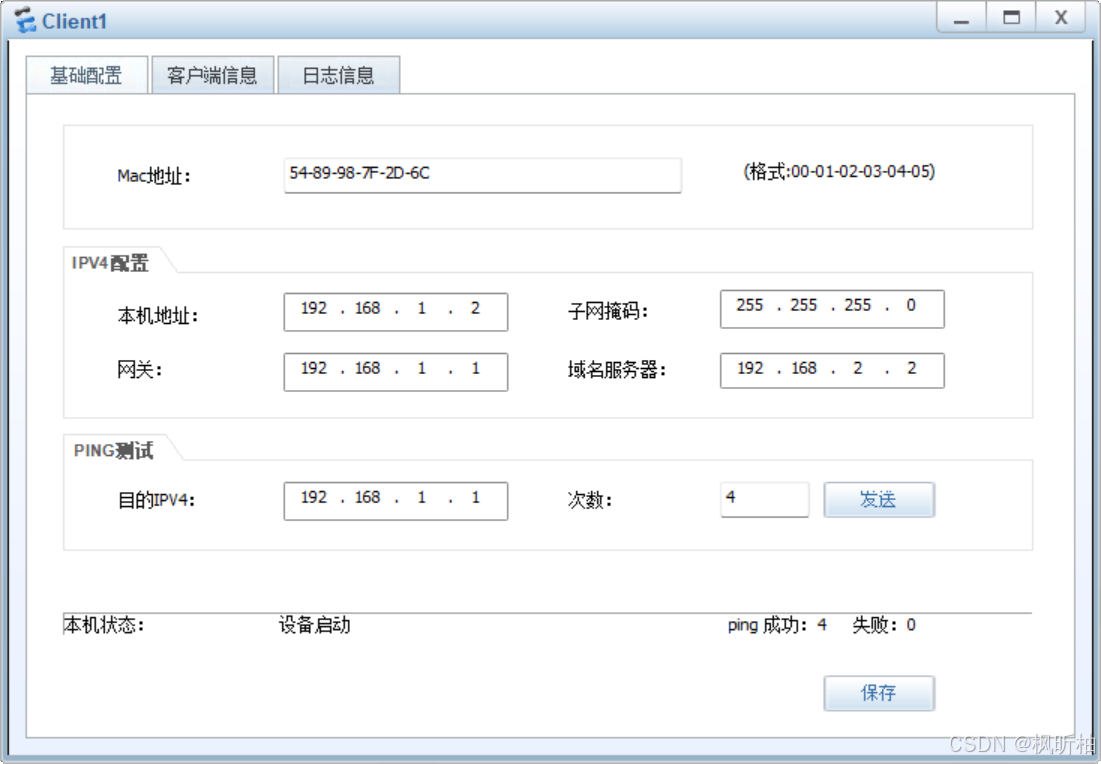The height and width of the screenshot is (764, 1101).
Task: Click the MAC format hint text (格式:00-01-02-03-04-05)
Action: point(839,172)
